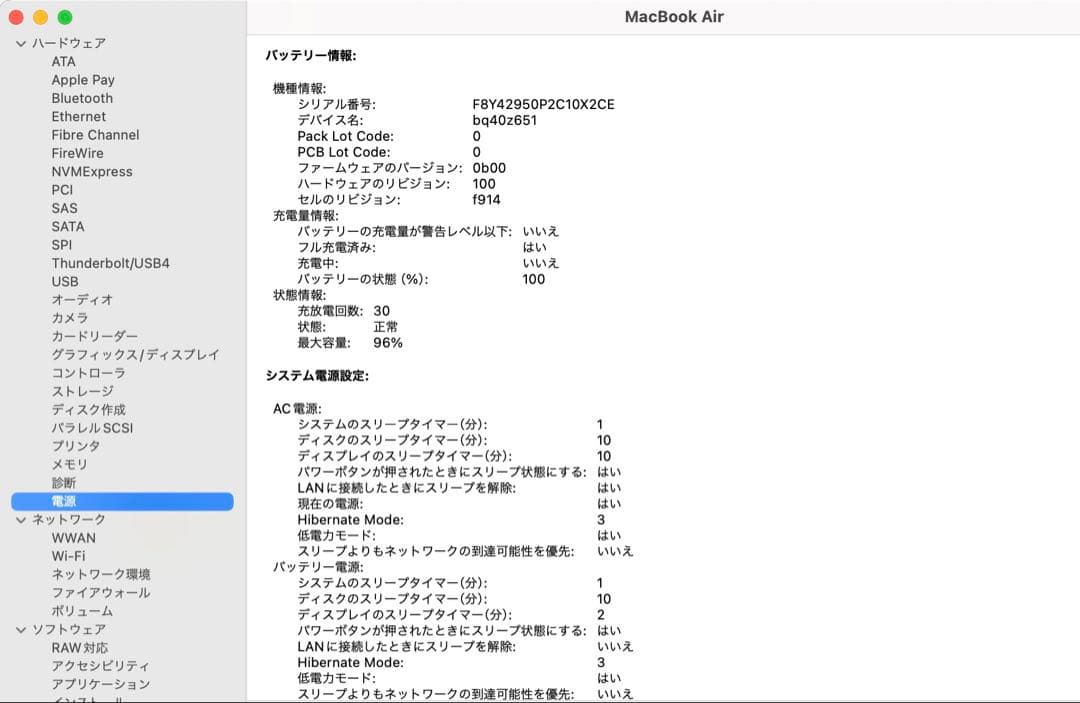Select 診断 in the sidebar
The height and width of the screenshot is (703, 1080).
[x=63, y=483]
